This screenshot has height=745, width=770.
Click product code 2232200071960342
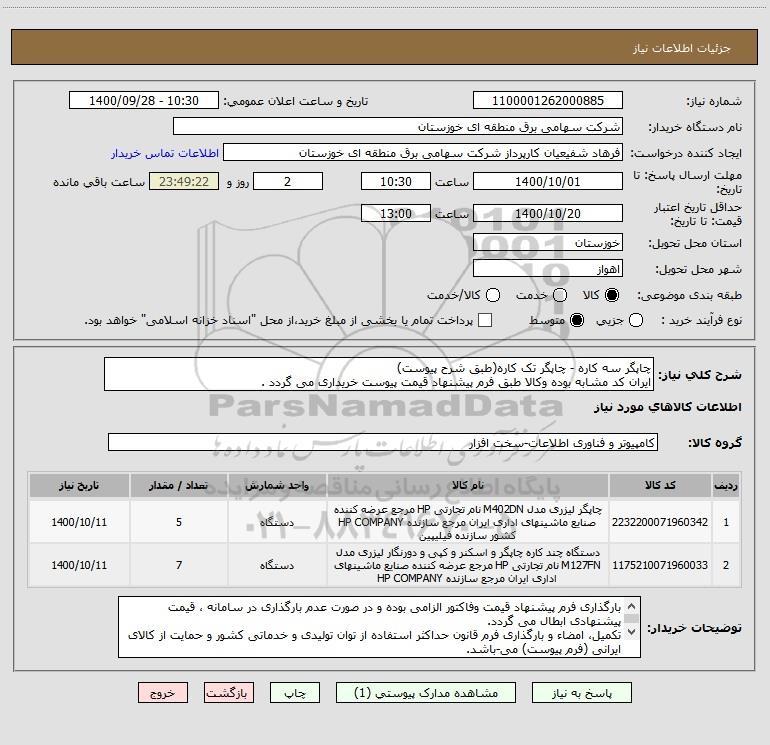point(660,522)
